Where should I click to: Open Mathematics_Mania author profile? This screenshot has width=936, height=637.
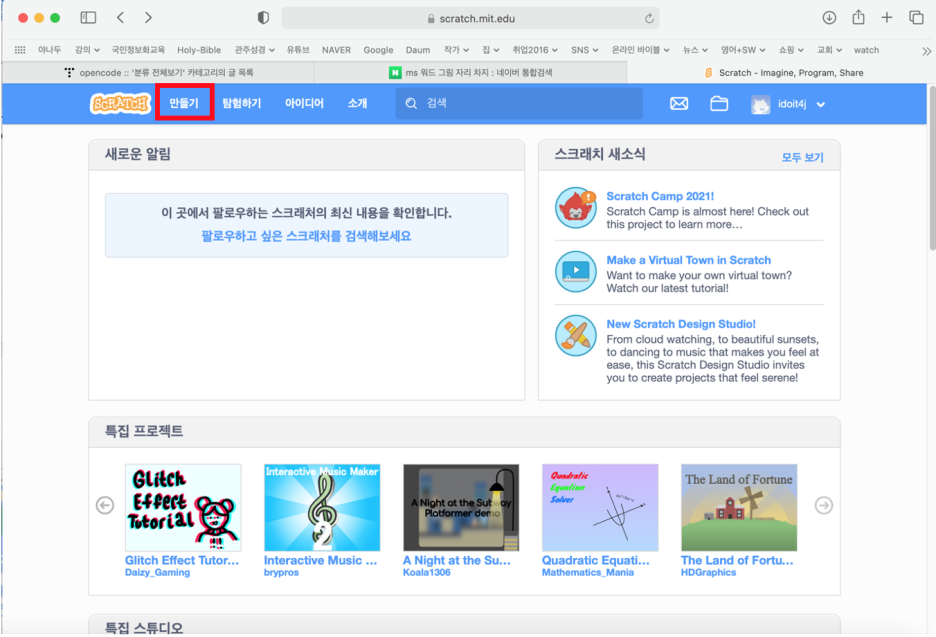[588, 573]
